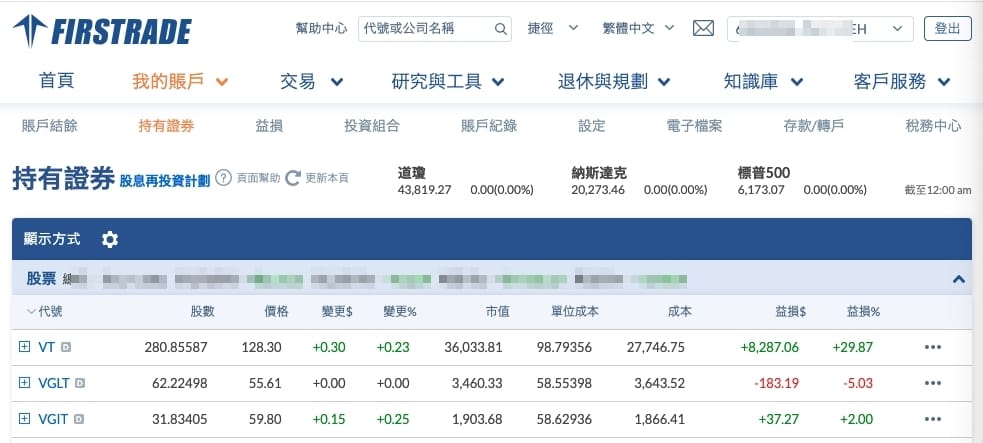Open the 股息再投資計劃 link
This screenshot has width=983, height=443.
coord(165,182)
